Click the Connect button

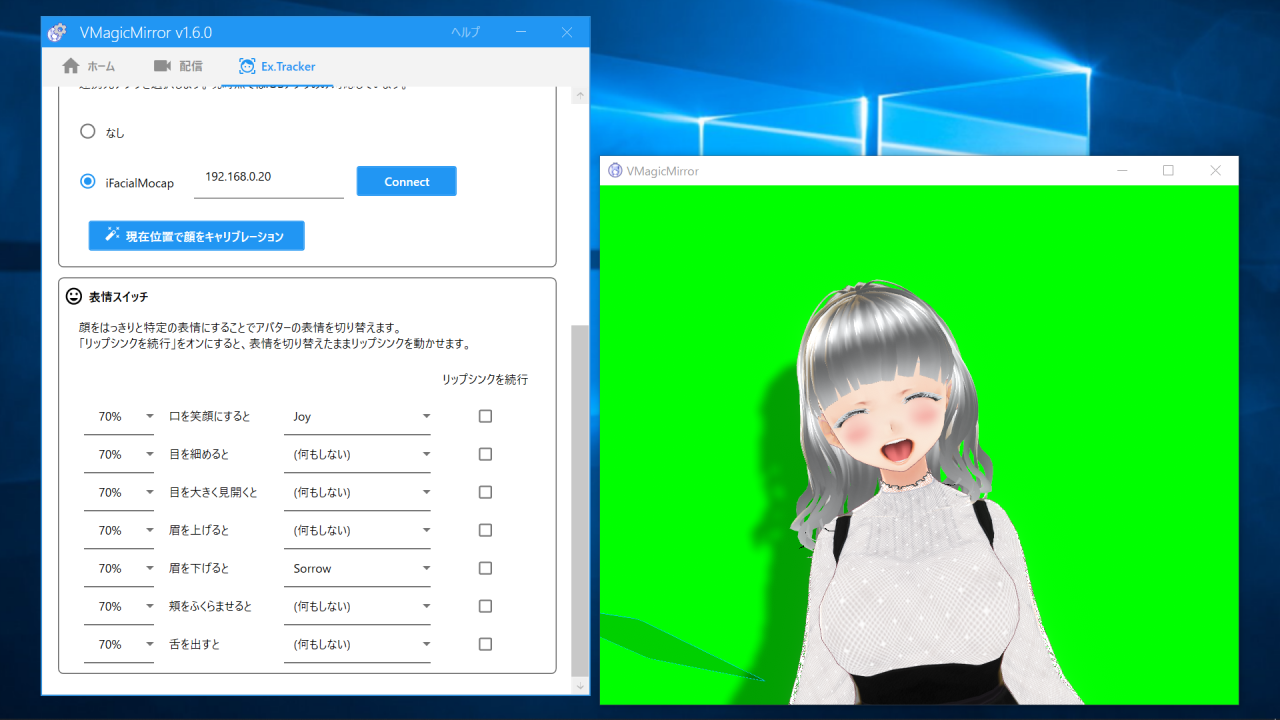coord(407,181)
